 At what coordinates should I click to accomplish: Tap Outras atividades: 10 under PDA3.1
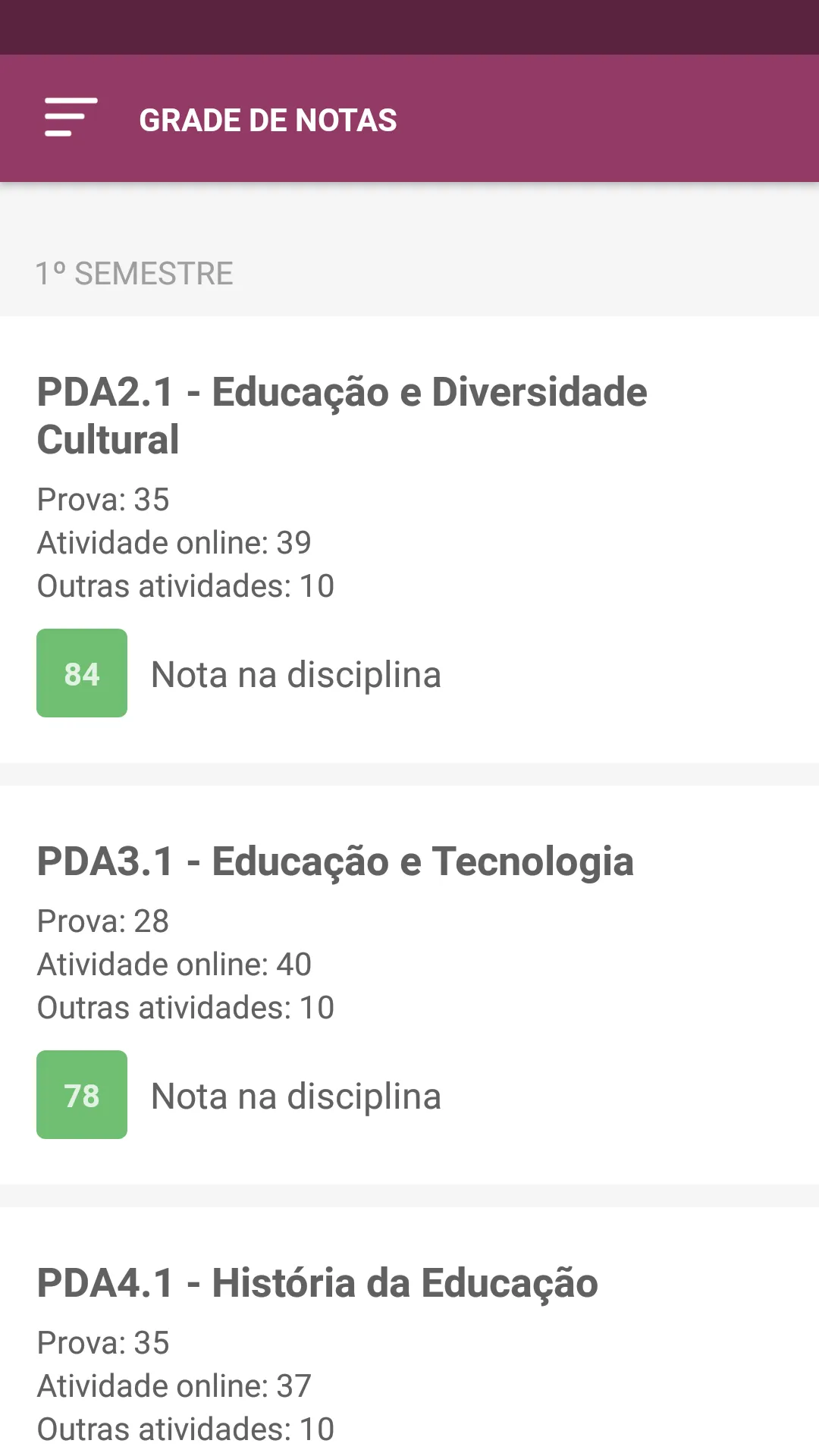click(186, 1008)
